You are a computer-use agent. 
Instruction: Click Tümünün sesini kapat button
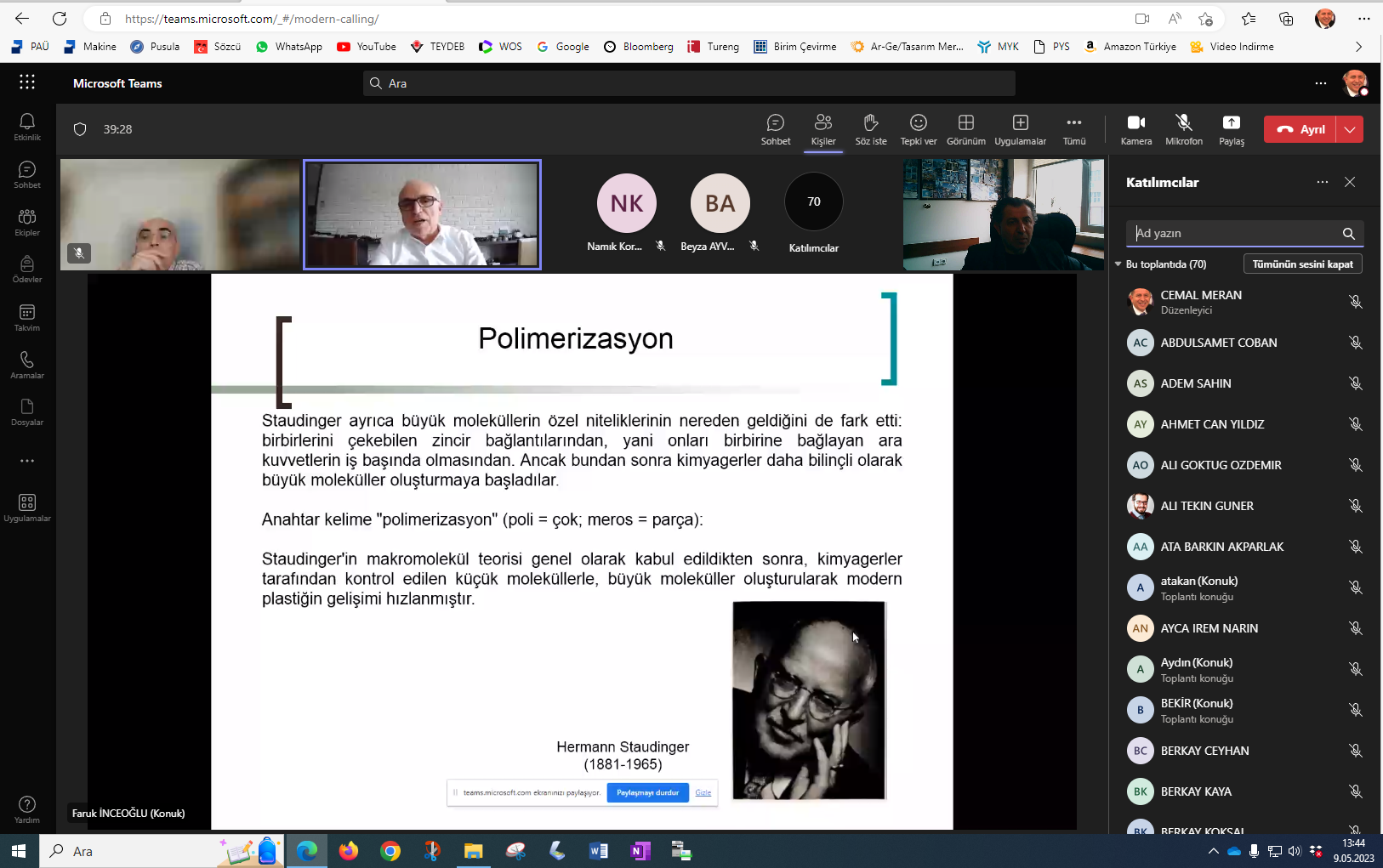(x=1302, y=264)
